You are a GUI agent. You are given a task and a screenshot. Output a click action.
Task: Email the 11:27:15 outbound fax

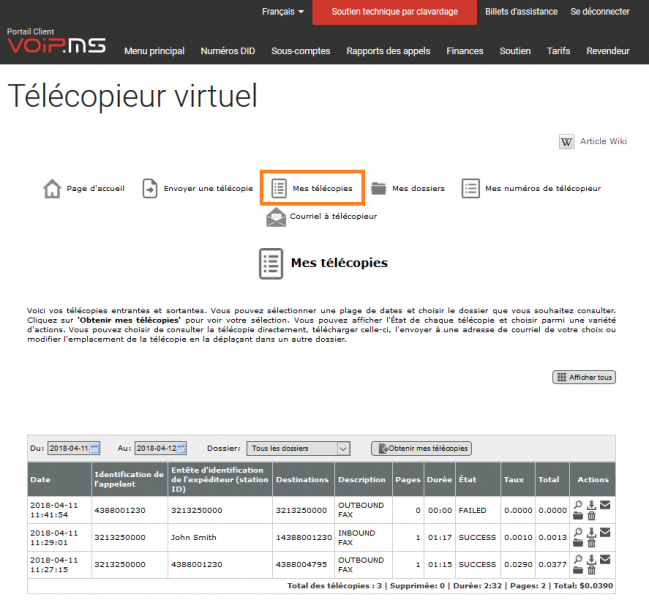coord(605,559)
